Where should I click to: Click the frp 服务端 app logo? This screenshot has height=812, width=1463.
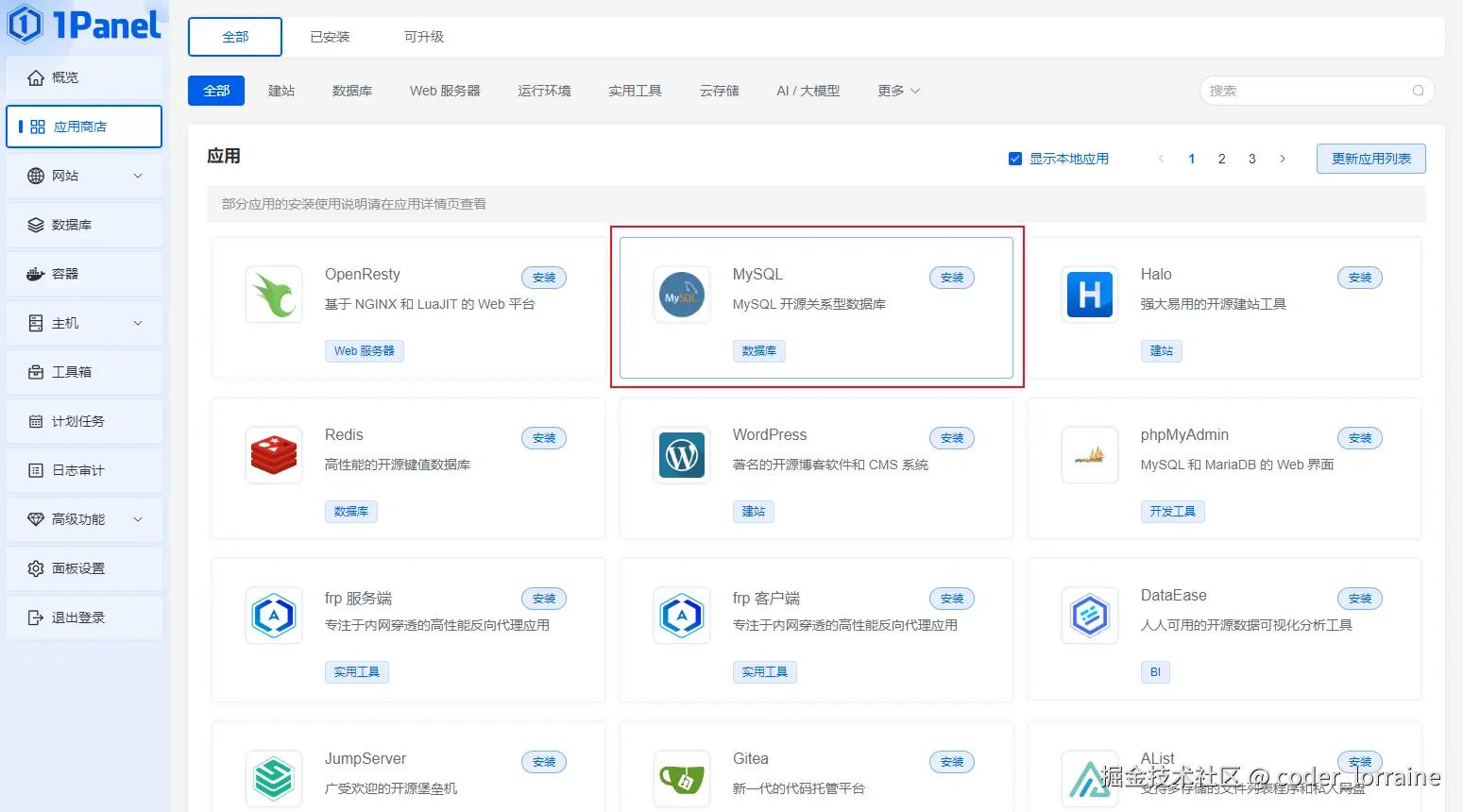point(274,616)
